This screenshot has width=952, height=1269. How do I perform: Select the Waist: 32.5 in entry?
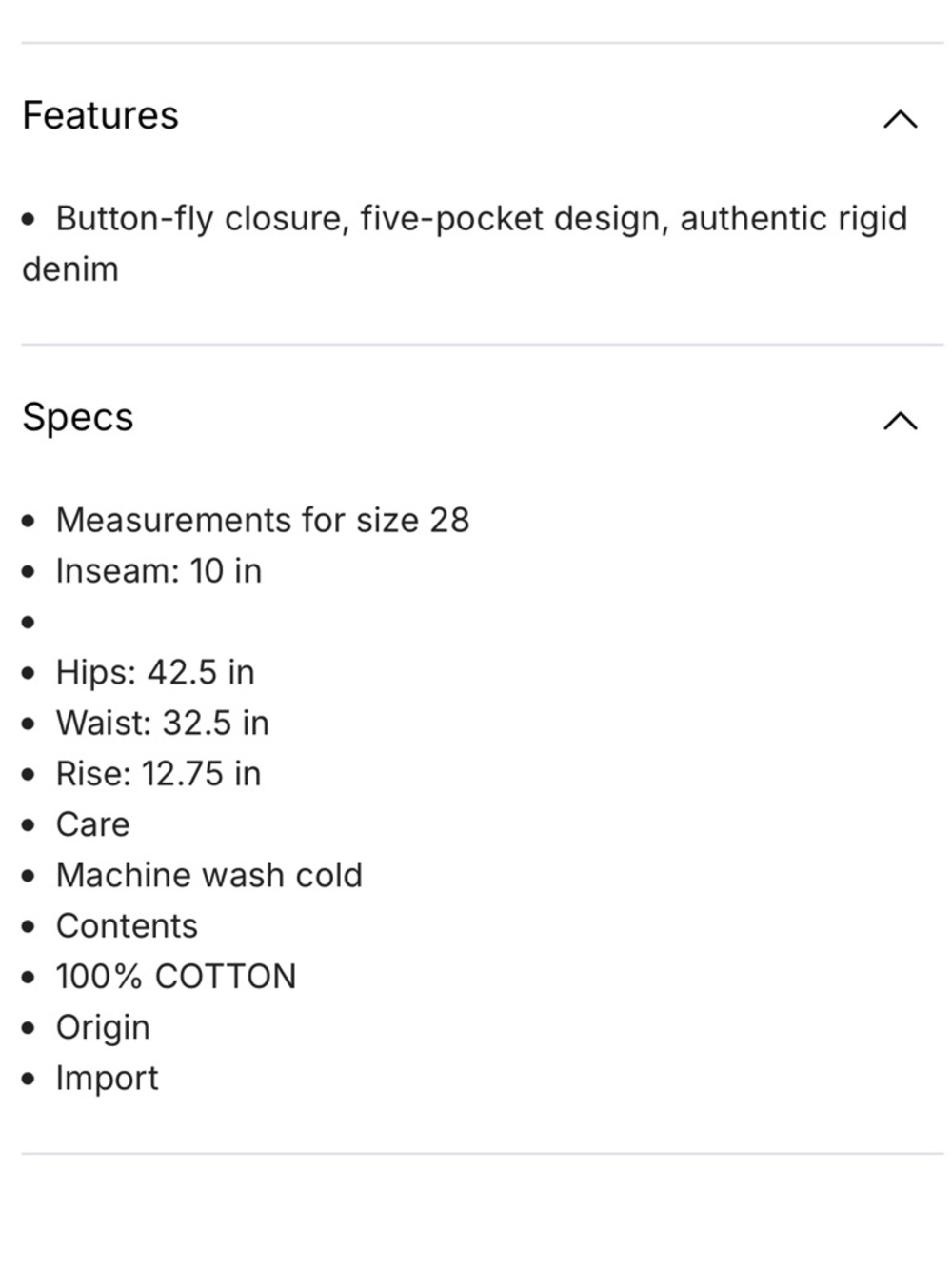[x=163, y=724]
